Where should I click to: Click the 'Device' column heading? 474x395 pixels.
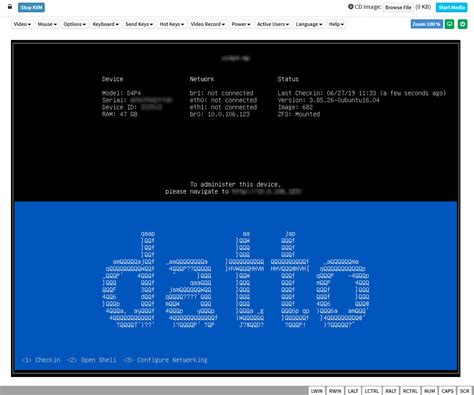tap(113, 79)
